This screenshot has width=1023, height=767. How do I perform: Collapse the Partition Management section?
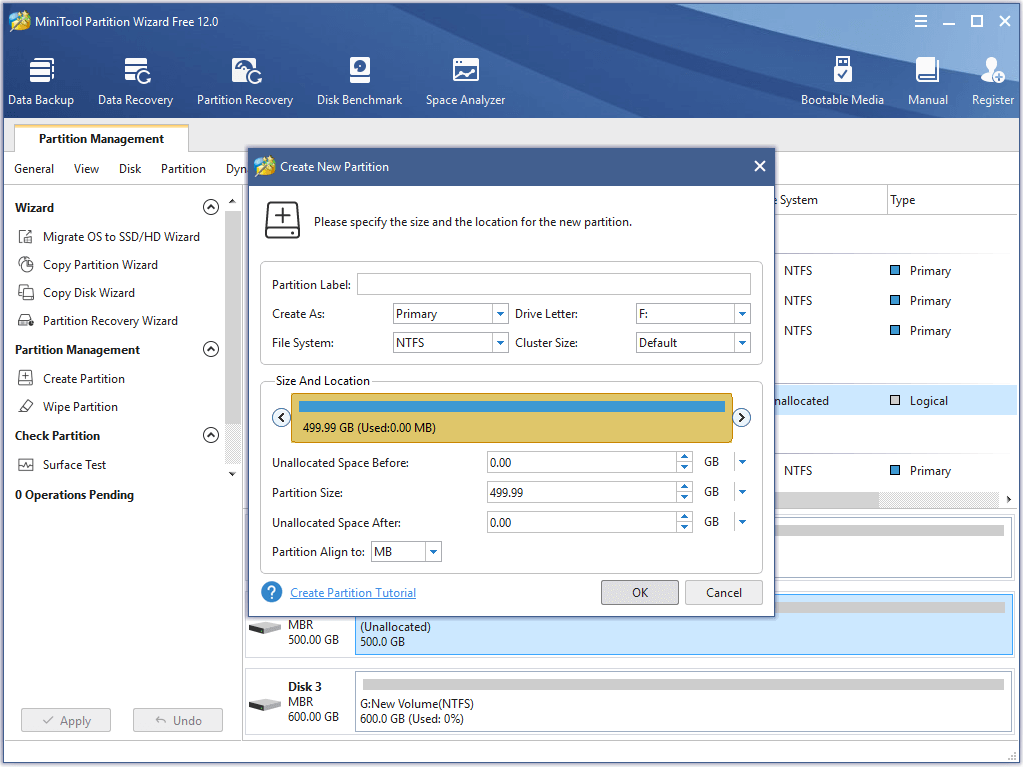211,350
